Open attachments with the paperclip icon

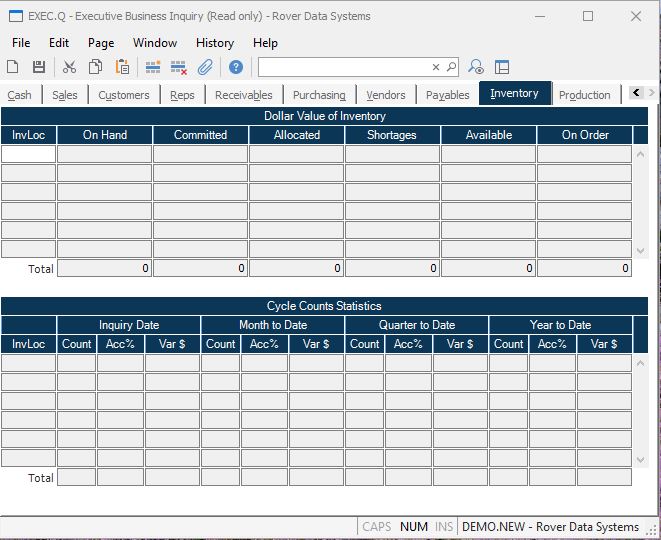pos(205,67)
